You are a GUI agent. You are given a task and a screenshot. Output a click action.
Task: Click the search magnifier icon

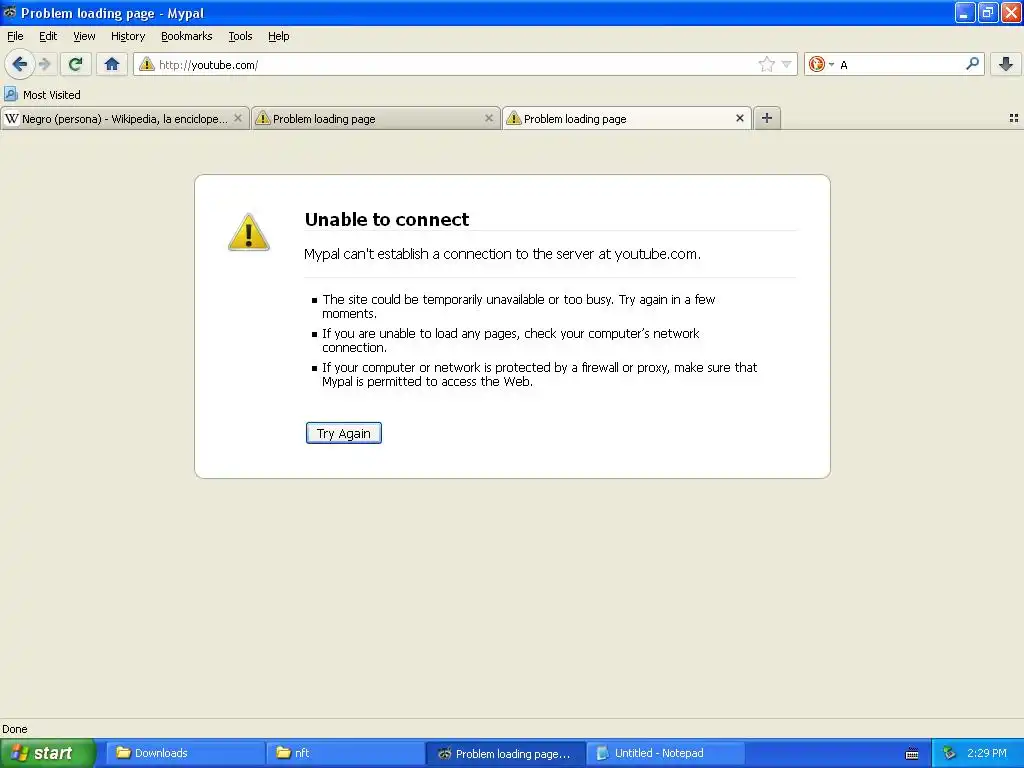pos(972,63)
